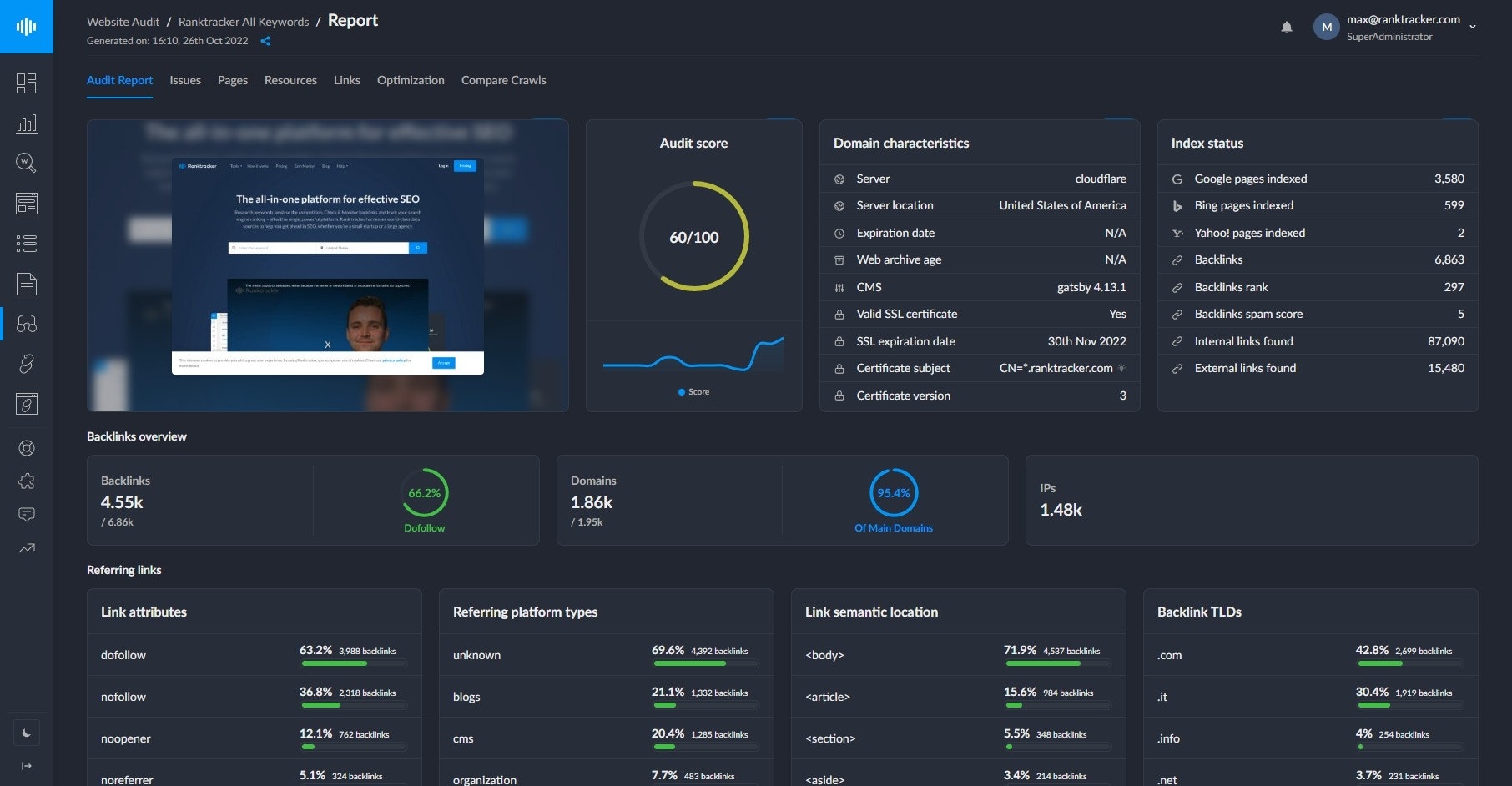The width and height of the screenshot is (1512, 786).
Task: Click the CMS row icon
Action: pos(839,287)
